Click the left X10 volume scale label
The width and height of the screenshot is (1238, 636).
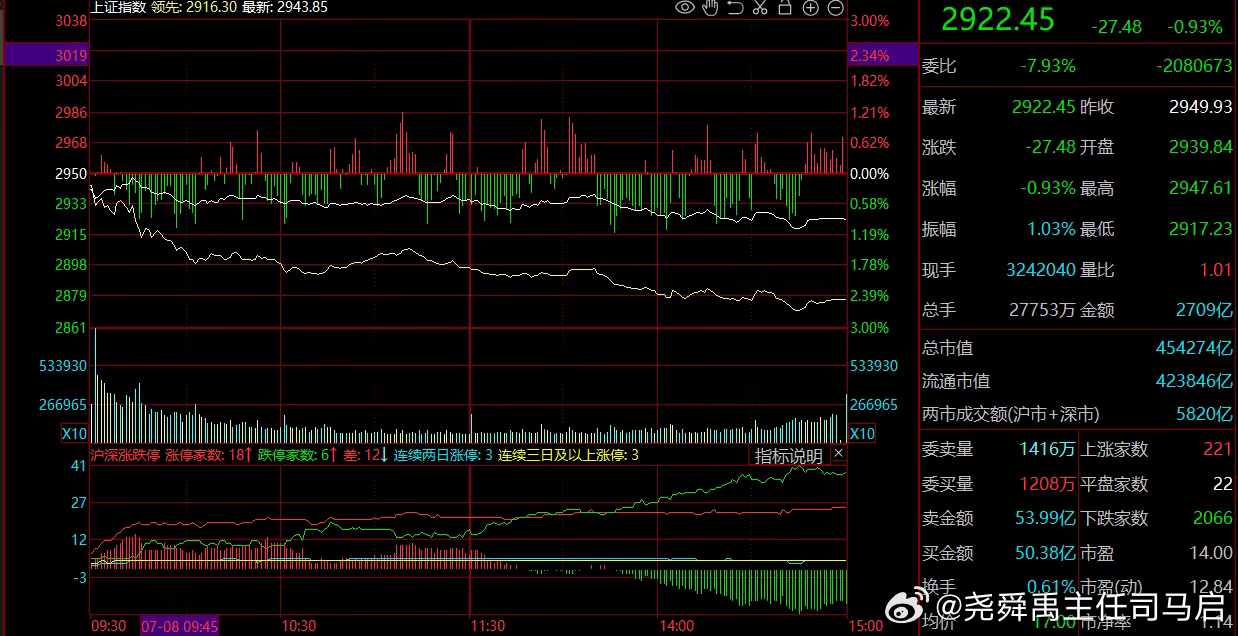[74, 434]
